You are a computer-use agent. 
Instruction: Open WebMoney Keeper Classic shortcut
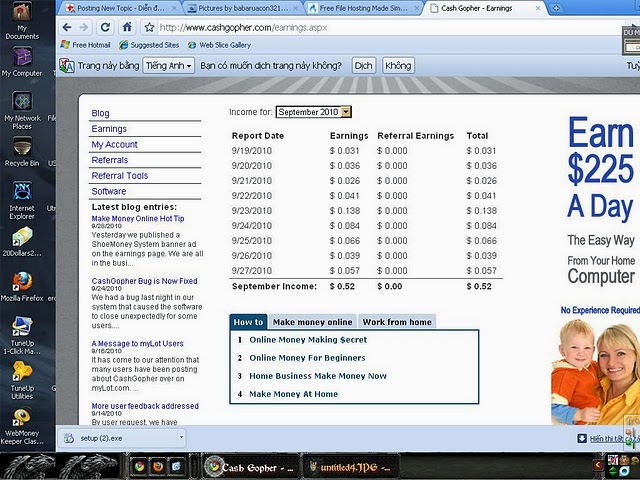point(22,425)
